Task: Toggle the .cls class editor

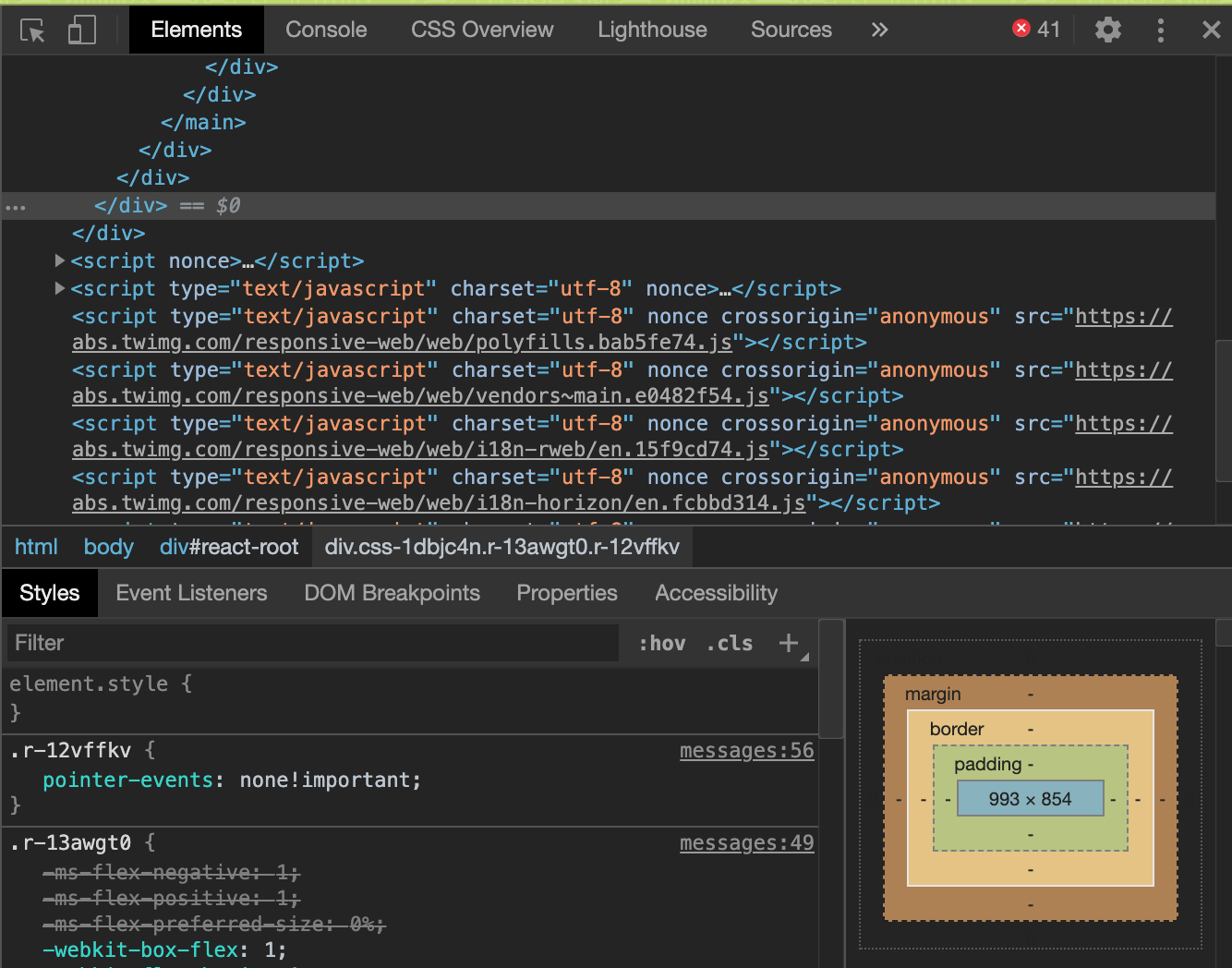Action: tap(730, 643)
